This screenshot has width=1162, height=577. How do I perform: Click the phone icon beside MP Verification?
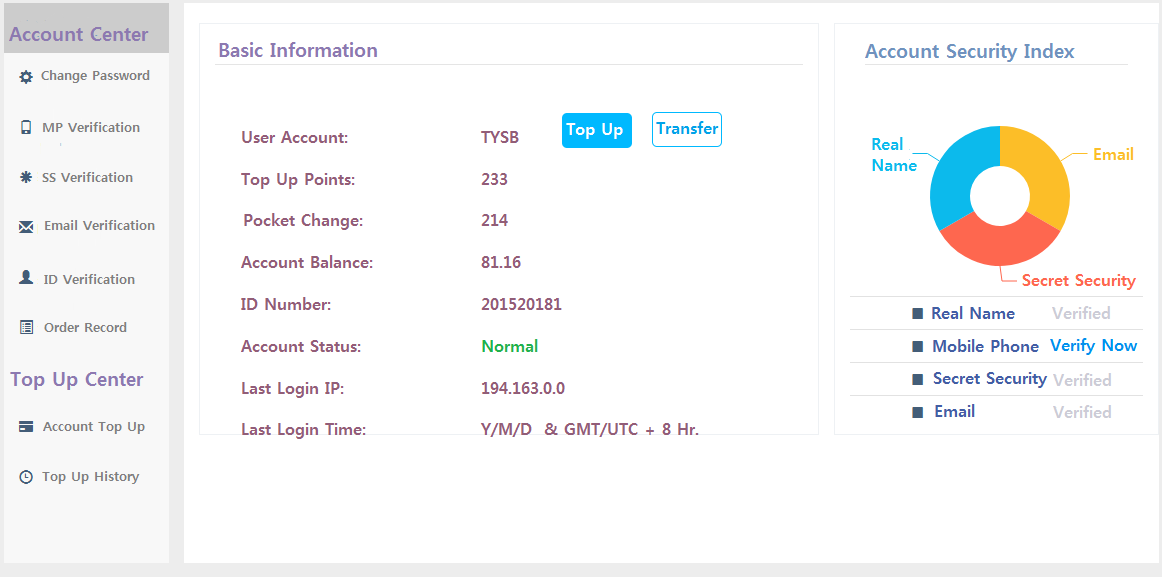[x=26, y=127]
